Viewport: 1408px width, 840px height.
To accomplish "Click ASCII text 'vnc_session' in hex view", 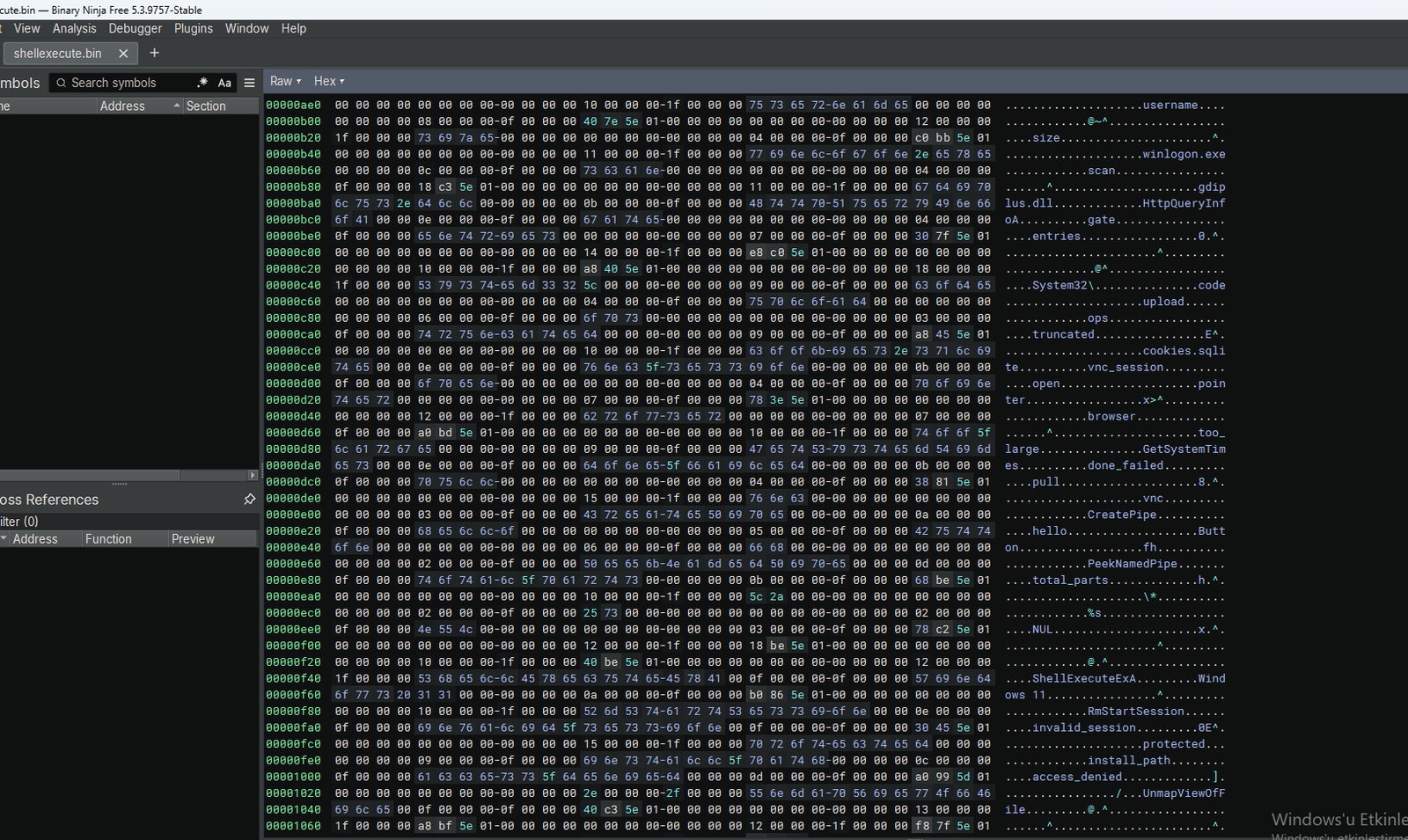I will [x=1126, y=367].
